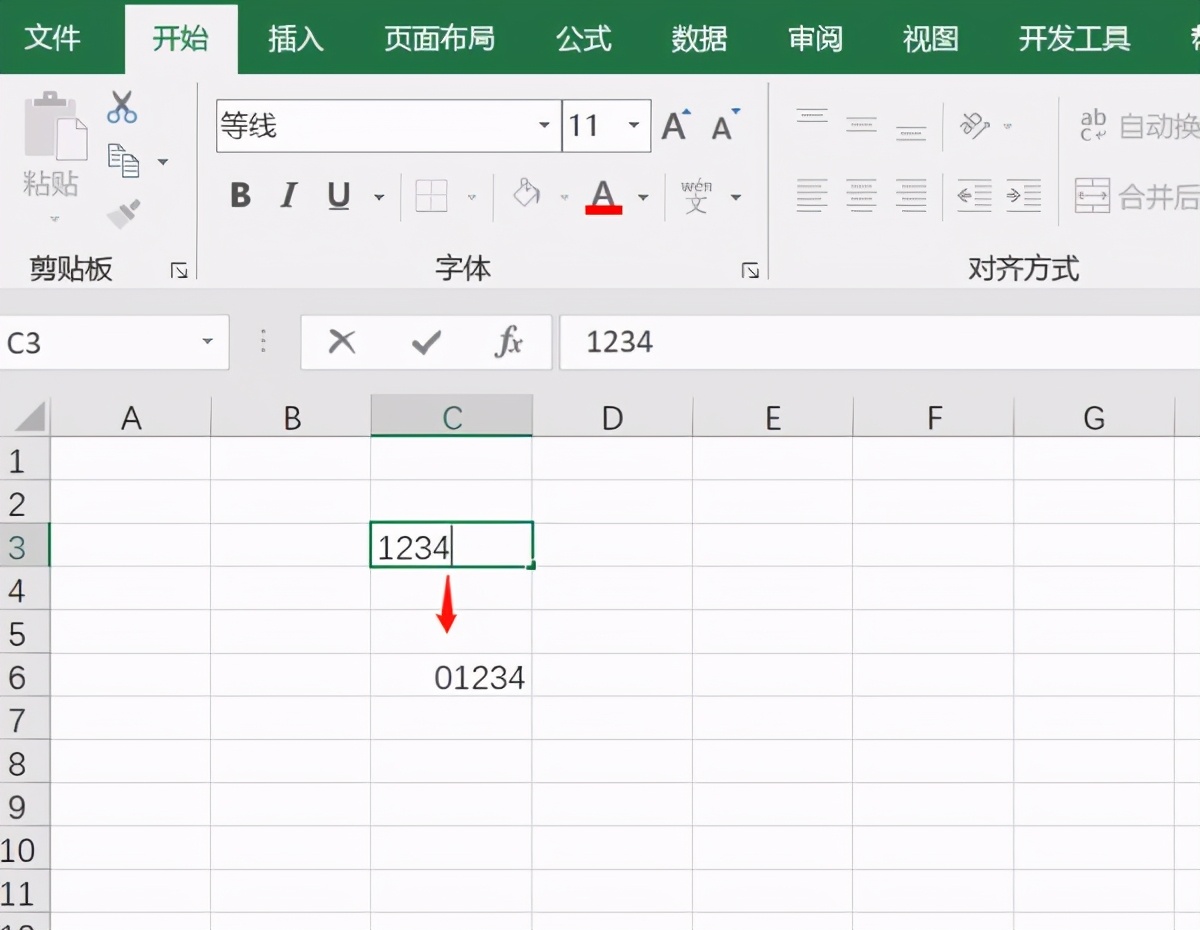The image size is (1200, 930).
Task: Open the 文件 menu tab
Action: click(x=52, y=39)
